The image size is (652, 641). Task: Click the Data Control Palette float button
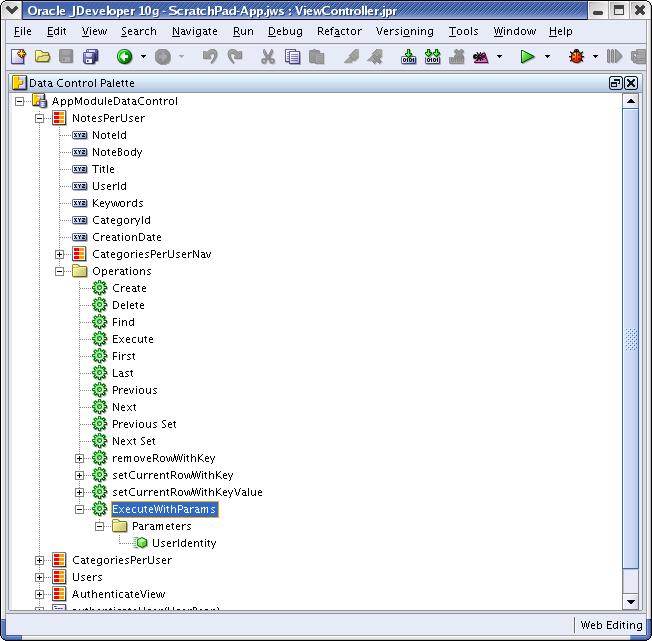point(615,83)
